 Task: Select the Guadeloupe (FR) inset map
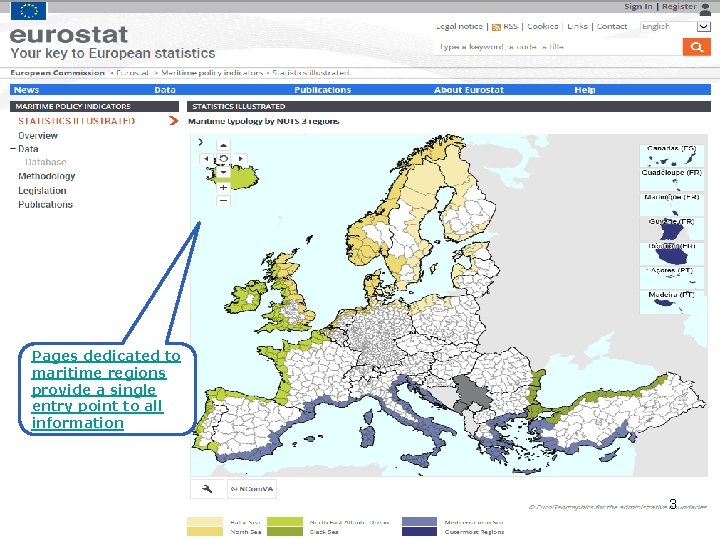[671, 180]
